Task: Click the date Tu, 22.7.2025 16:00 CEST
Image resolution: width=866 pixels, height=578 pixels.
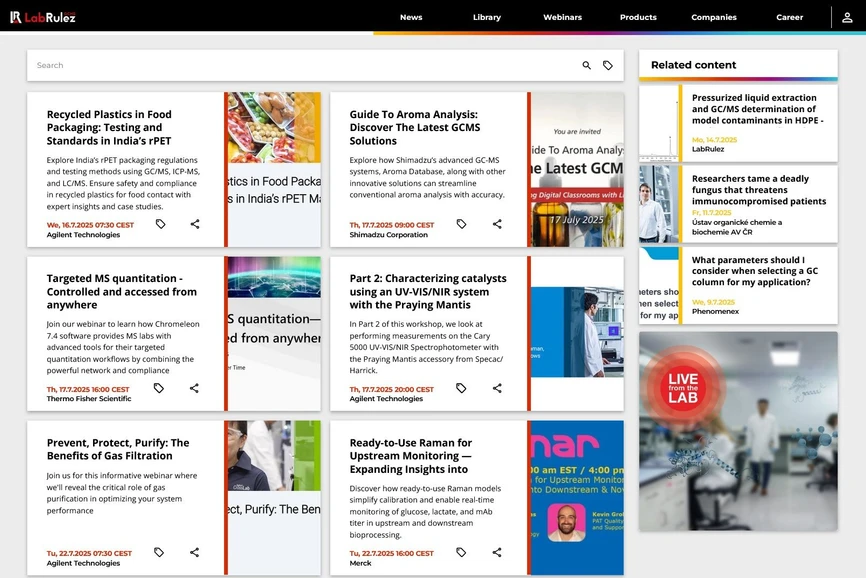Action: click(x=392, y=553)
